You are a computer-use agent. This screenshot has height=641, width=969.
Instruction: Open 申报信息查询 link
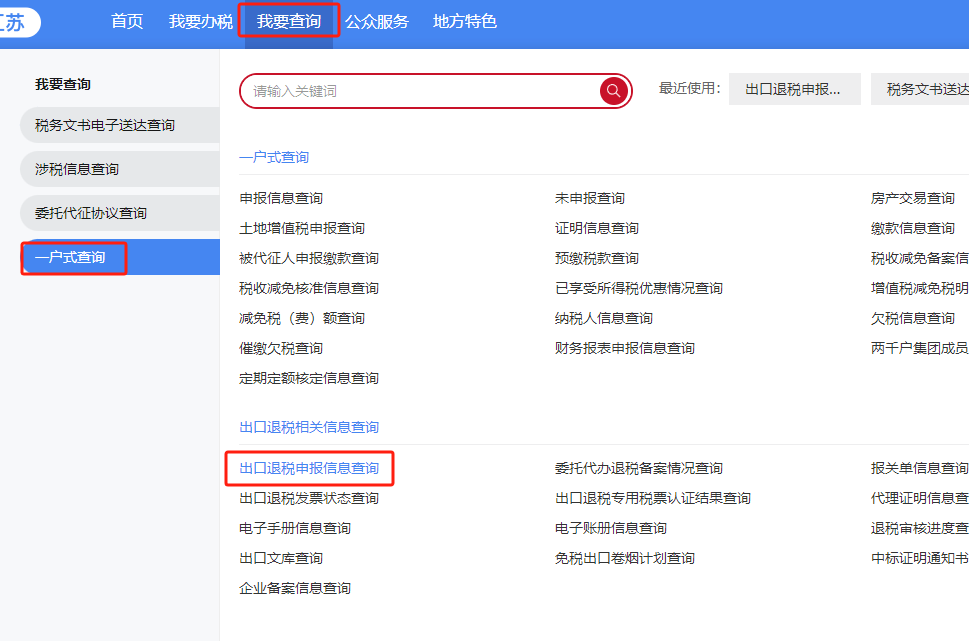tap(281, 198)
